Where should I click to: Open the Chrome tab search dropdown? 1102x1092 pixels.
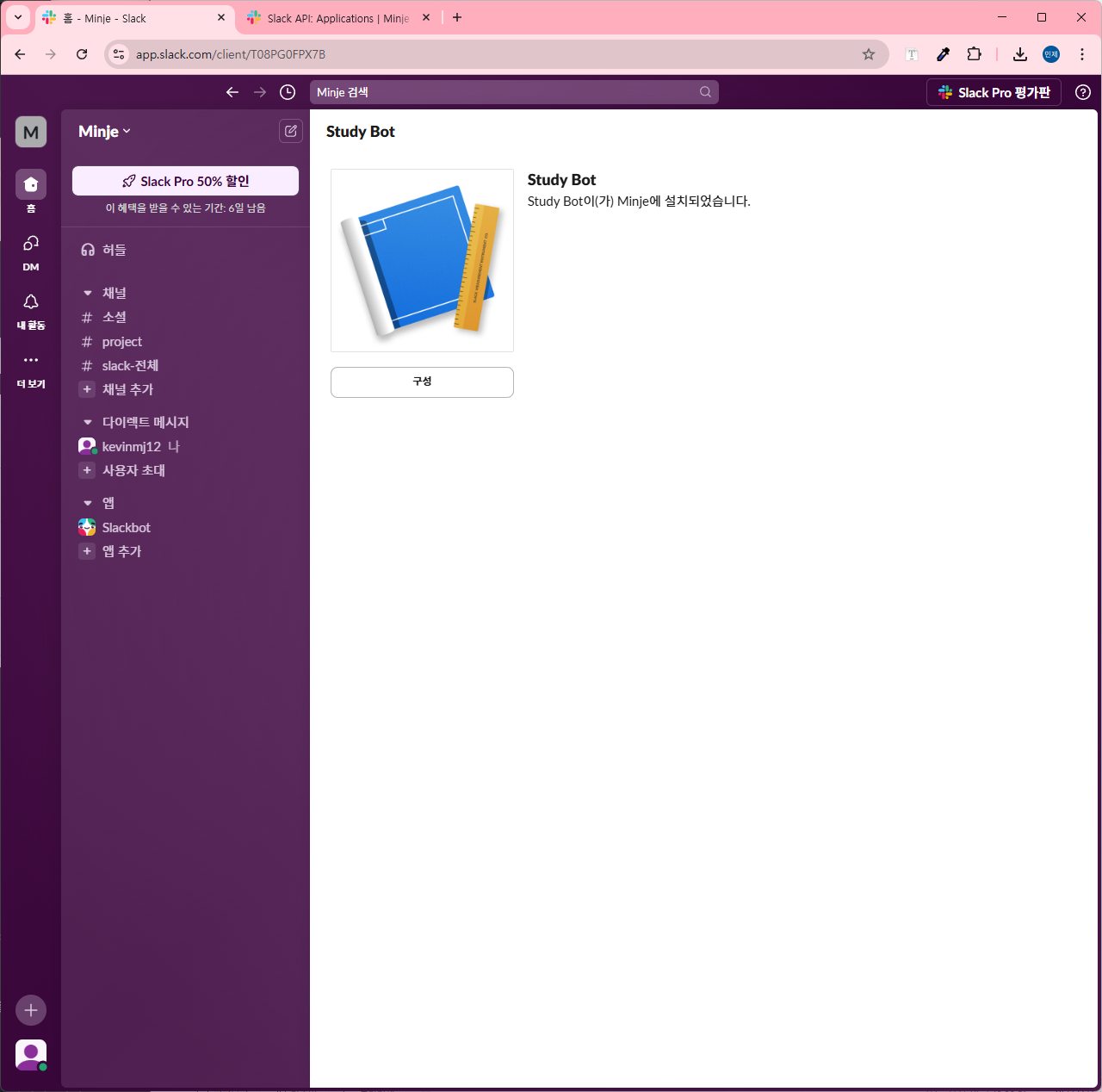tap(17, 17)
